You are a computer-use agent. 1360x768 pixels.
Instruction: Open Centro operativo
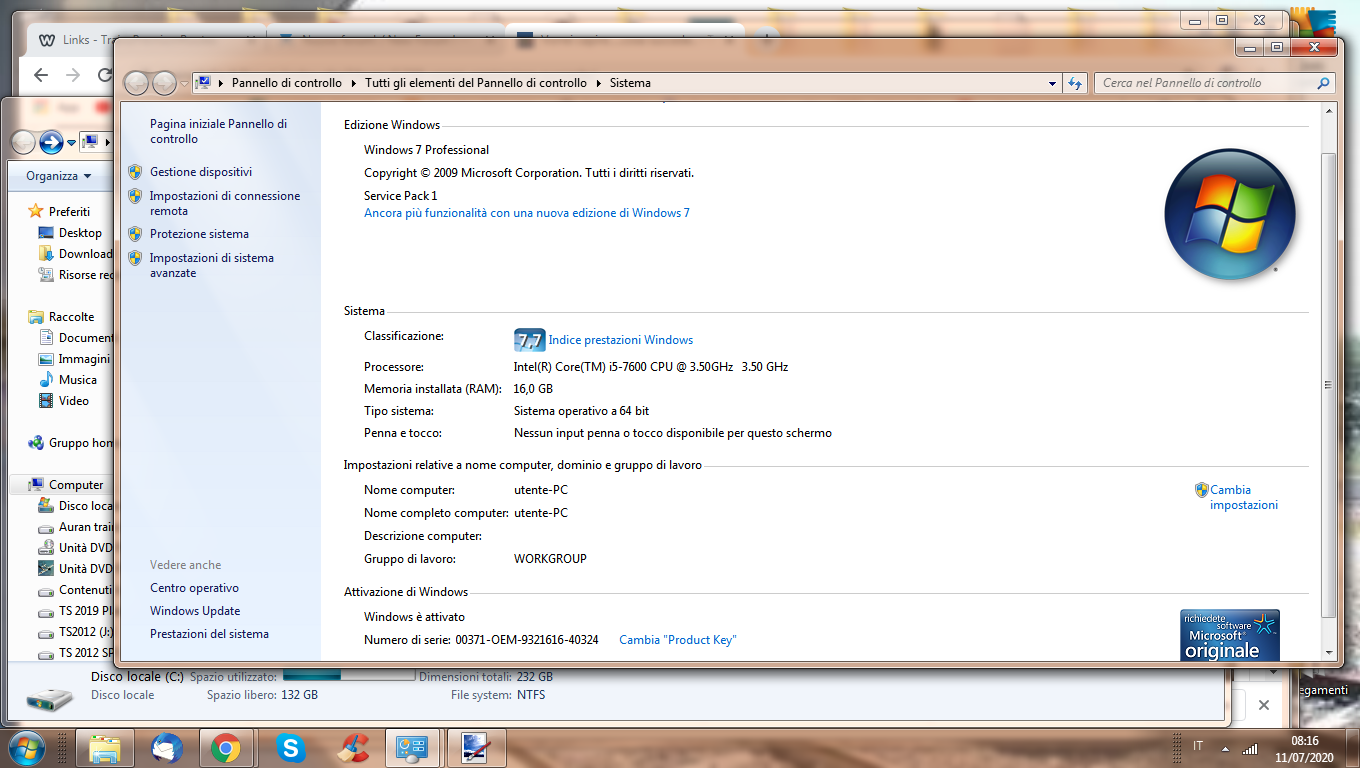point(194,588)
